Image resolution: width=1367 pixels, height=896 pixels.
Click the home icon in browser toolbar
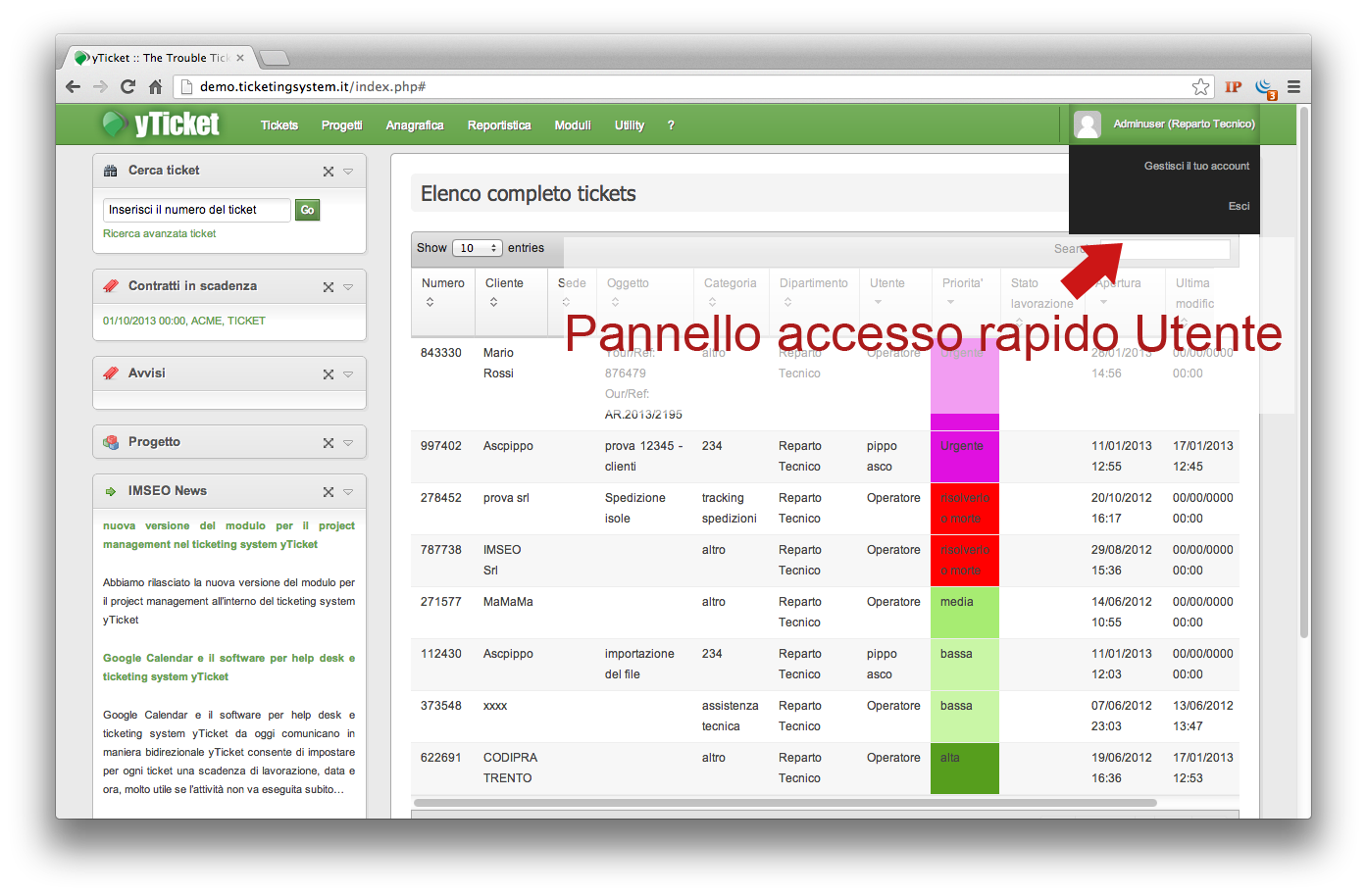coord(155,86)
